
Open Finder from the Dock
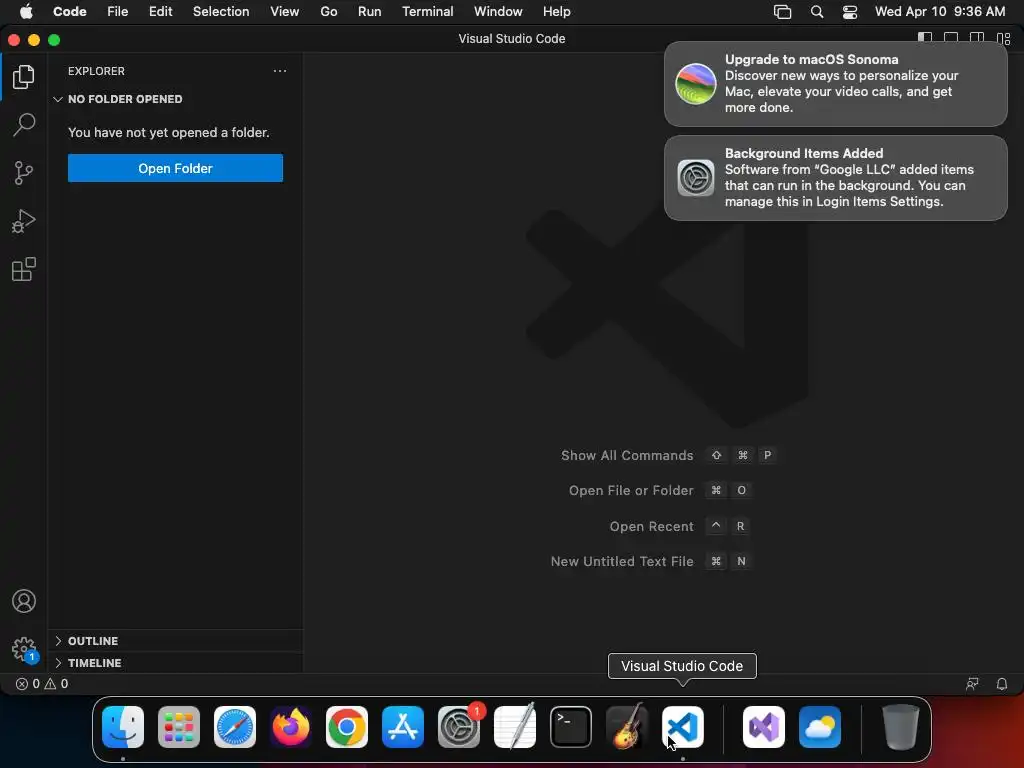pos(123,727)
